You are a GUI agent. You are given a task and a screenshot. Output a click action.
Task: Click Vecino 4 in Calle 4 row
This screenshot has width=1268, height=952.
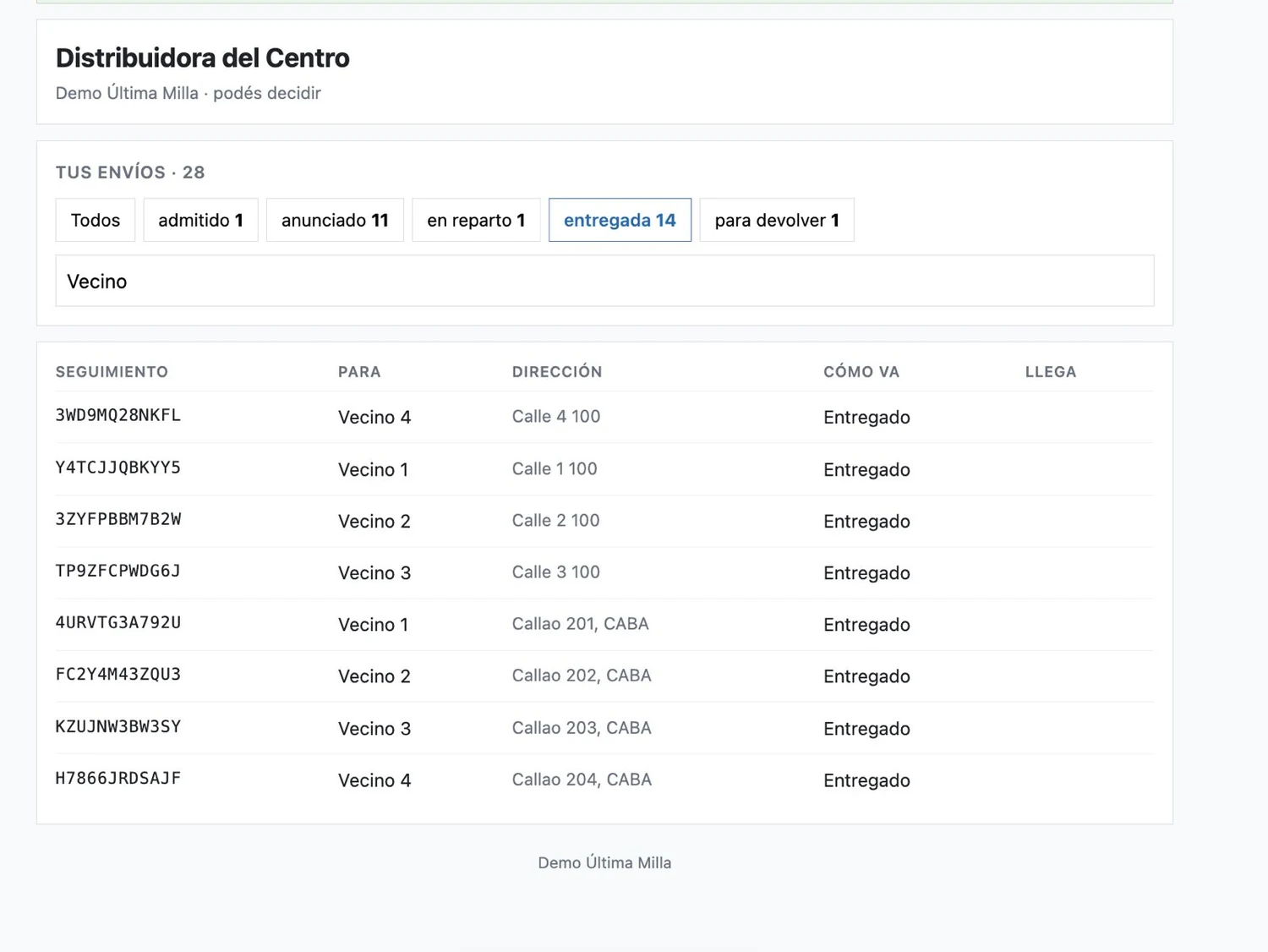click(374, 417)
